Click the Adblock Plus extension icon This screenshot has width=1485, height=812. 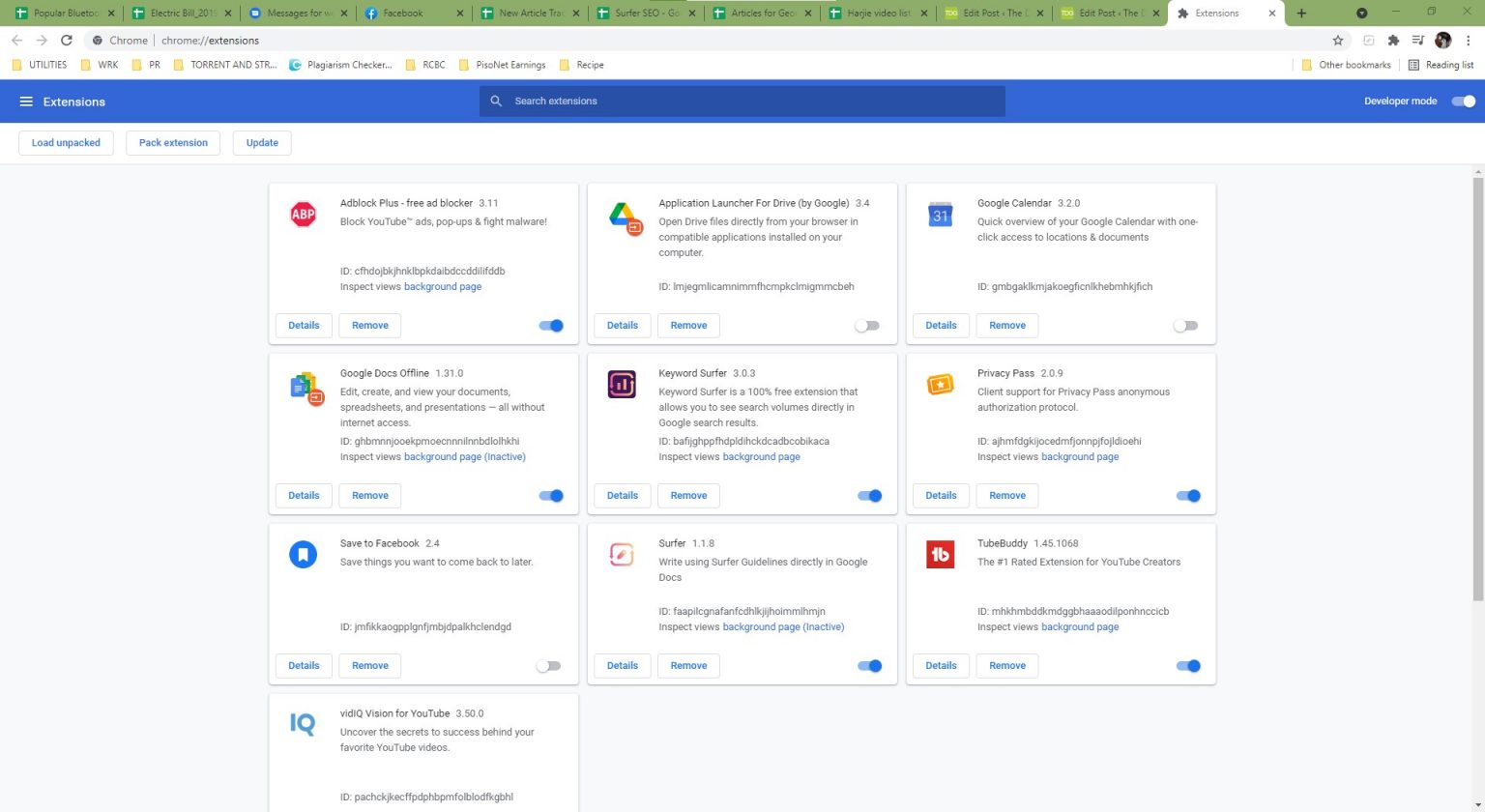[x=303, y=214]
